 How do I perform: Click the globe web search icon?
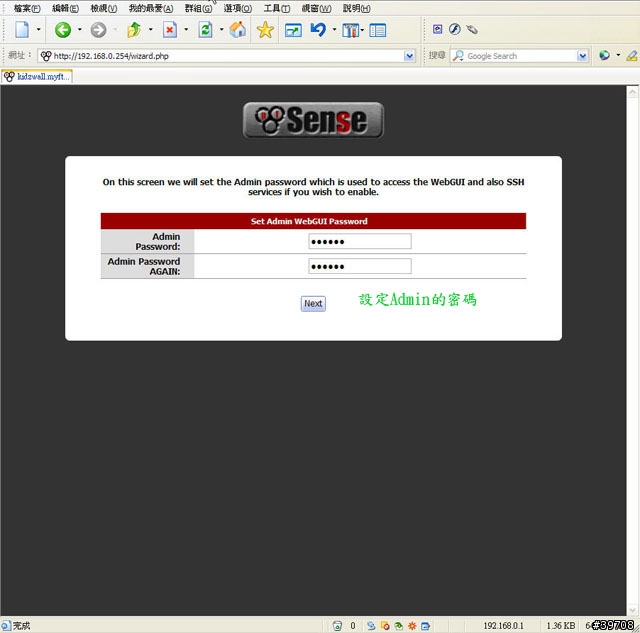pos(604,55)
